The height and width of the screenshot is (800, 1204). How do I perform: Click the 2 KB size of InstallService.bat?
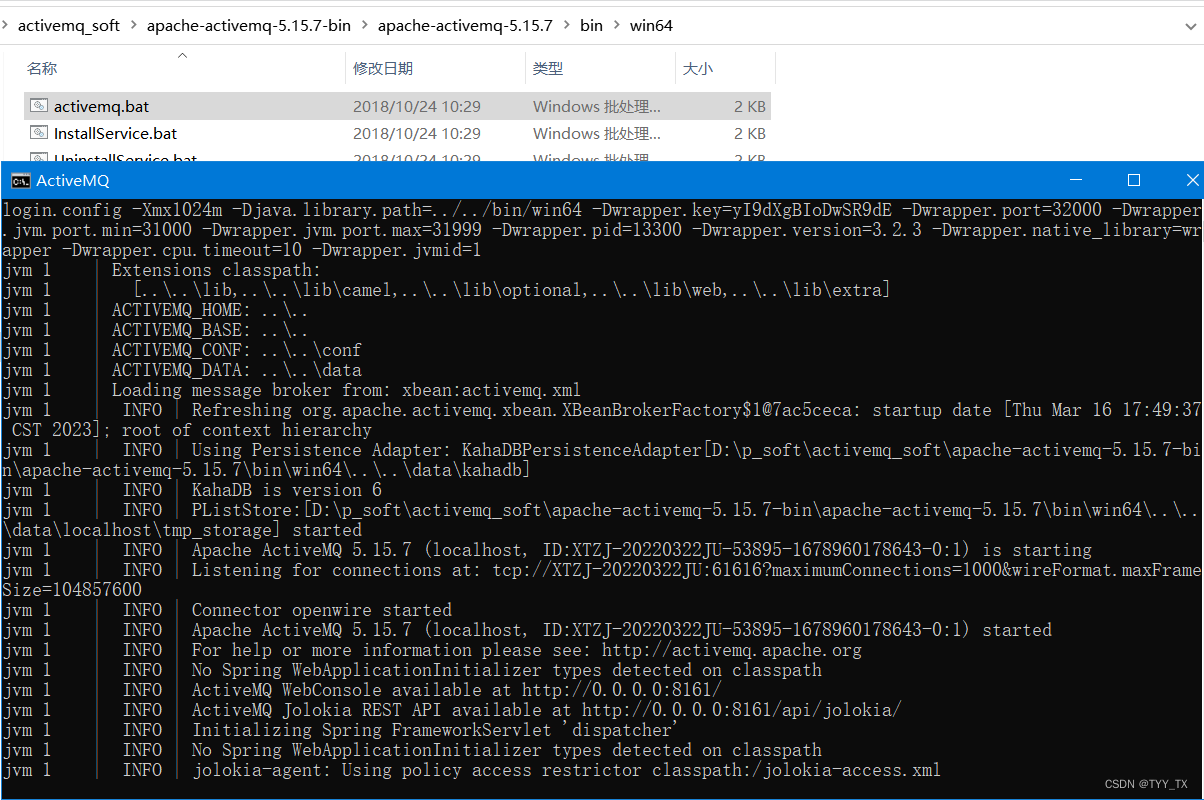tap(750, 133)
